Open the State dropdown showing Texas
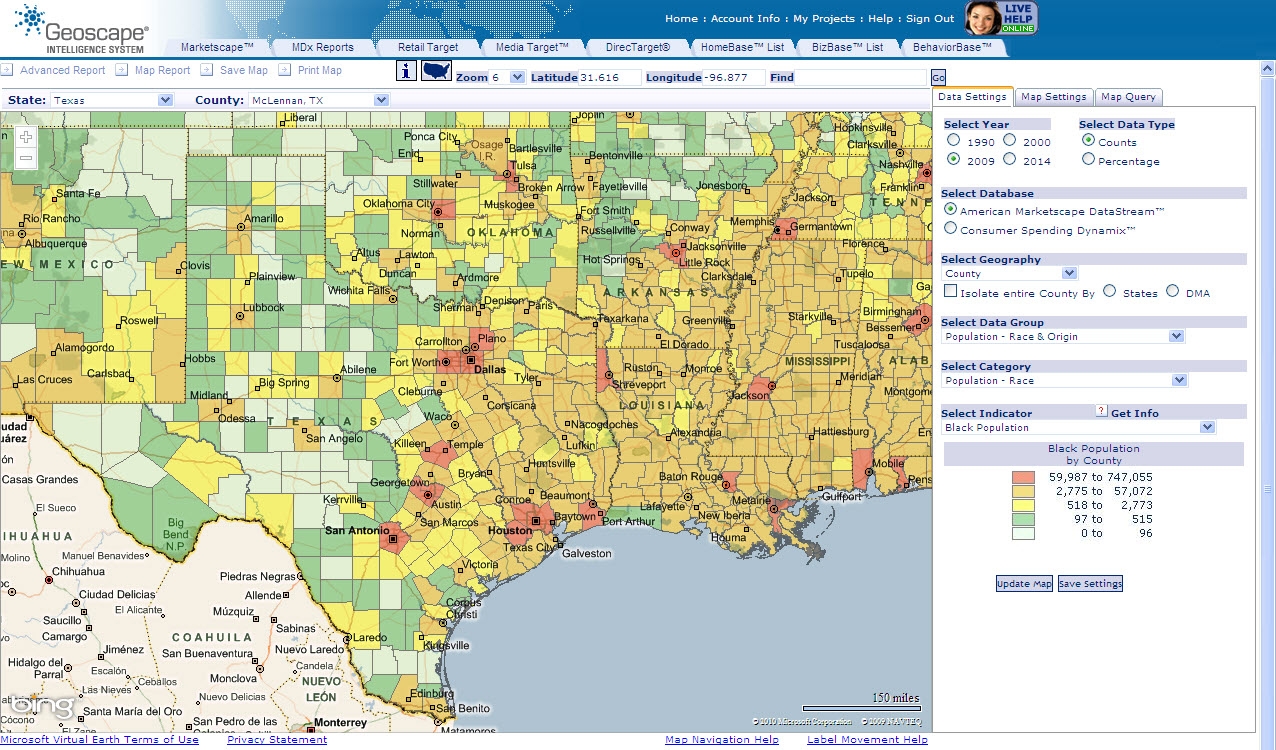This screenshot has height=750, width=1276. 111,100
